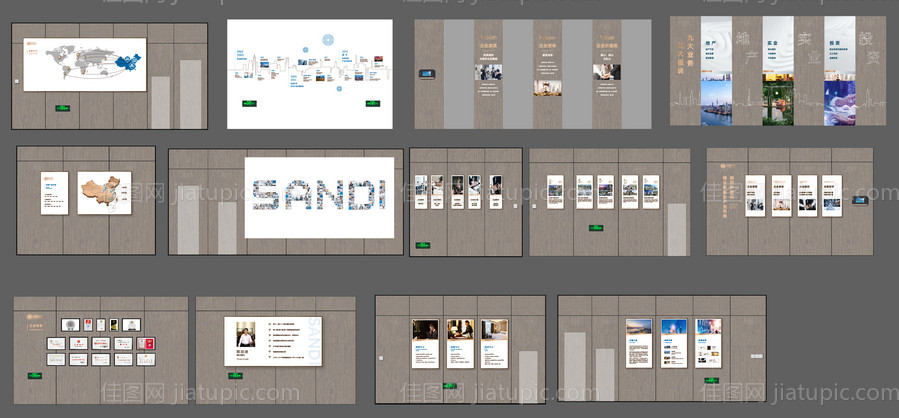This screenshot has width=899, height=418.
Task: Select the tan China map poster
Action: pyautogui.click(x=104, y=192)
